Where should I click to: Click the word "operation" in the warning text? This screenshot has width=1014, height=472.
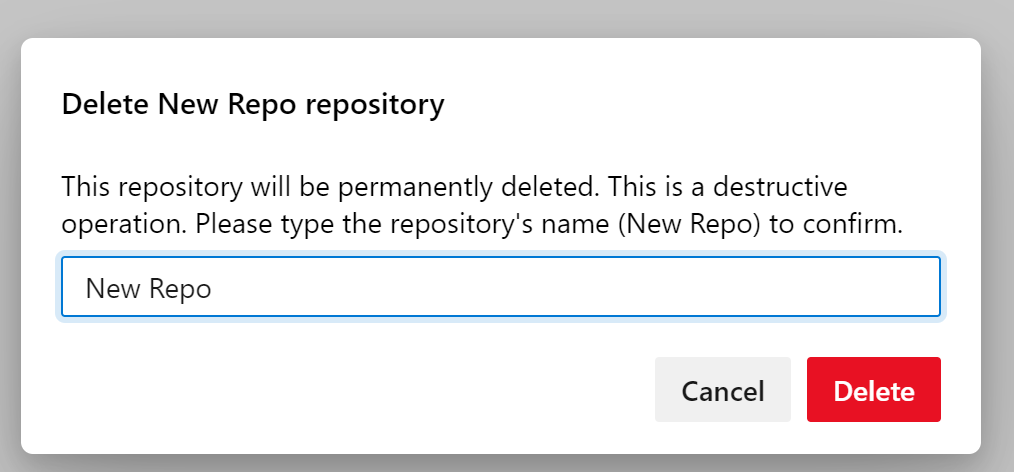125,226
